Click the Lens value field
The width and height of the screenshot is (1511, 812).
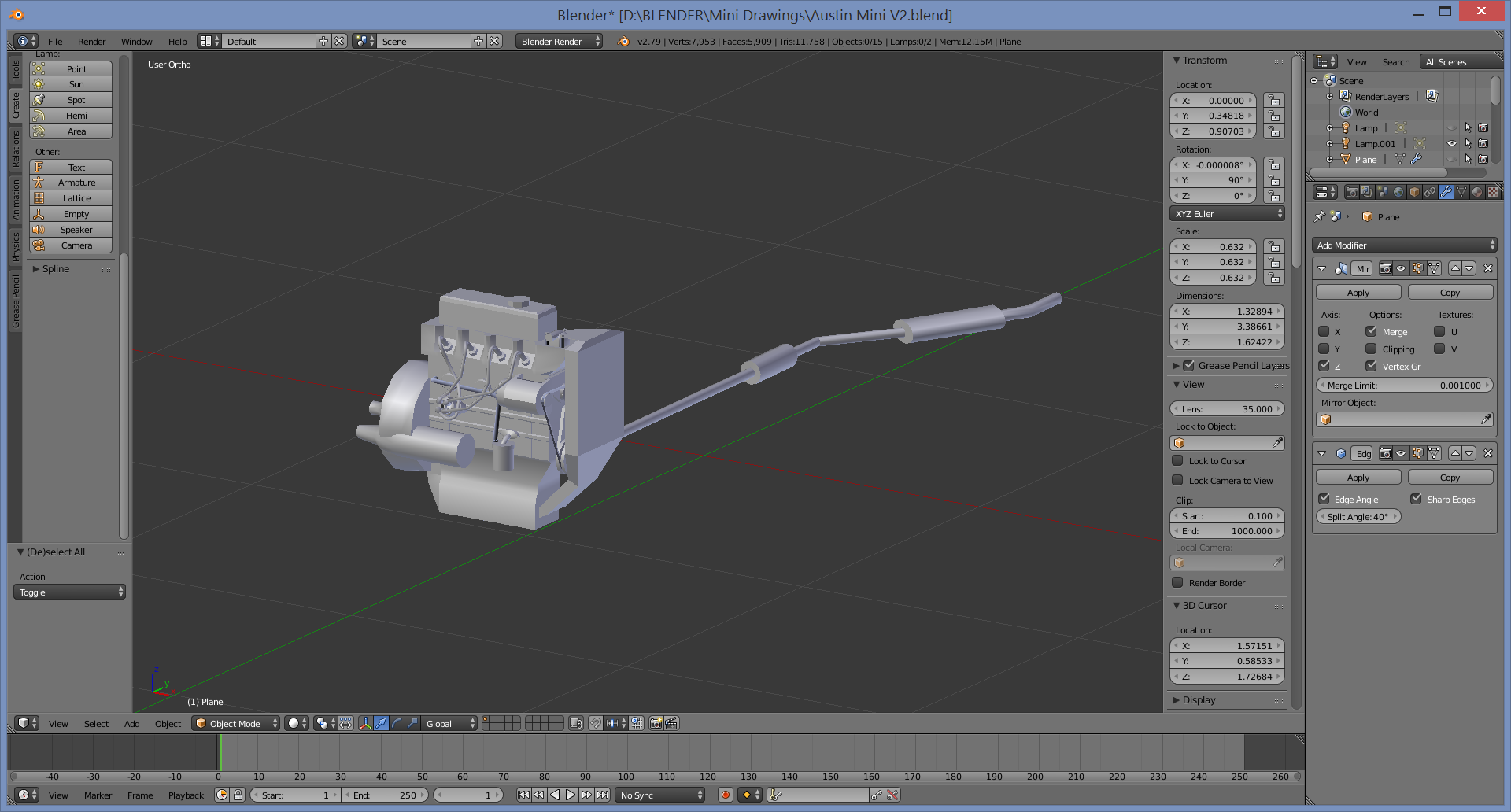click(1226, 409)
